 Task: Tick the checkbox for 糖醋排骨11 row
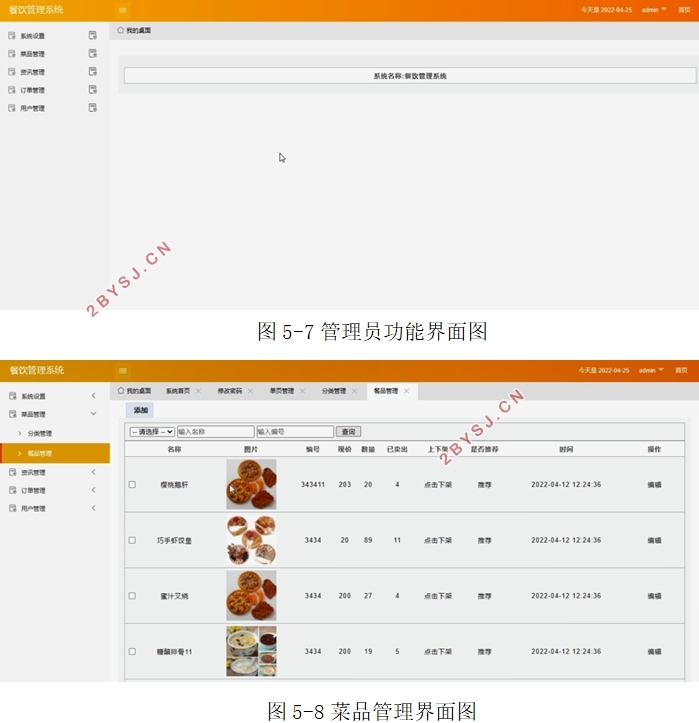click(x=132, y=652)
